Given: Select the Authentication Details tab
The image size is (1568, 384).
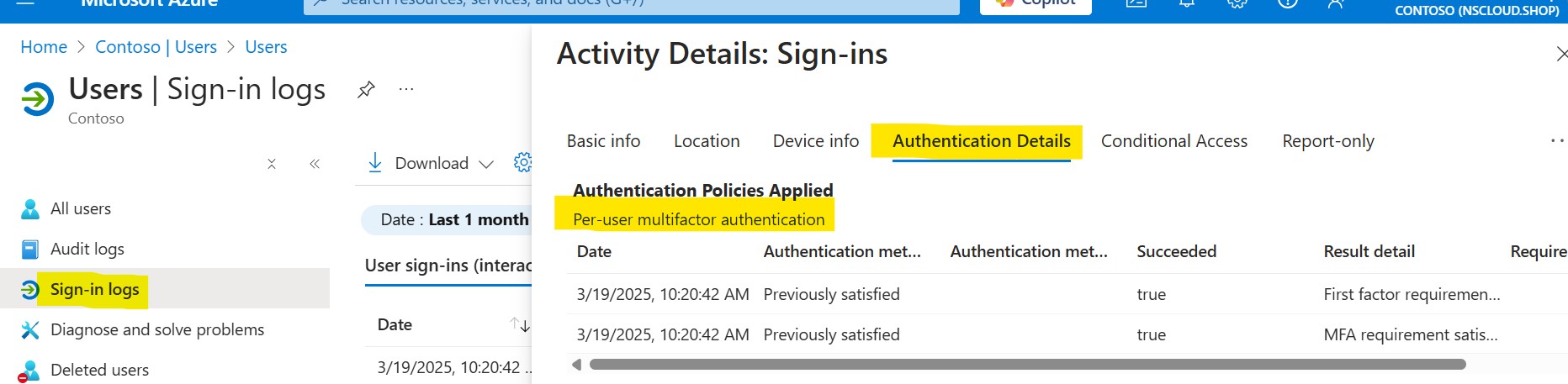Looking at the screenshot, I should [x=982, y=141].
